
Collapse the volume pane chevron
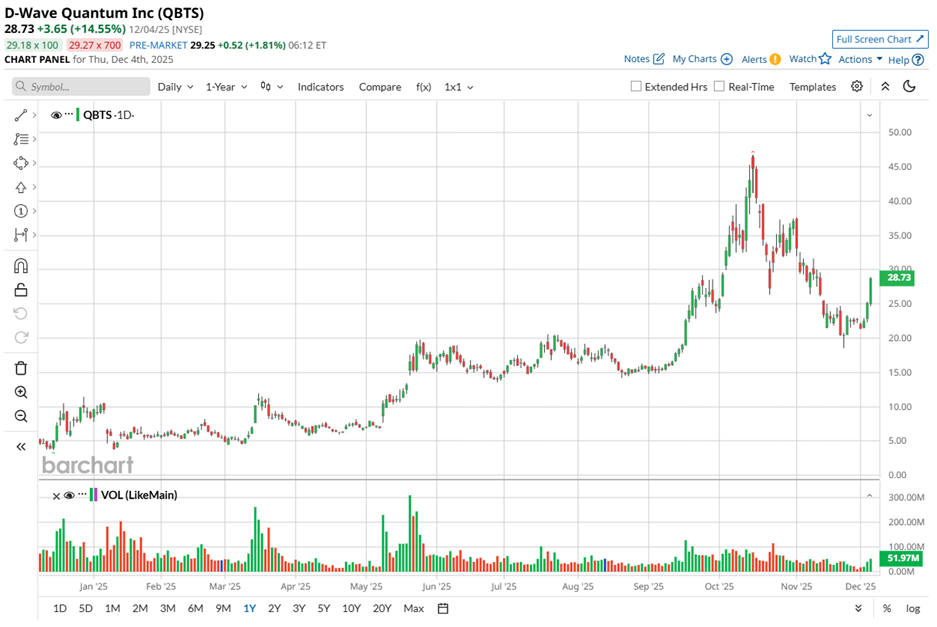point(869,496)
